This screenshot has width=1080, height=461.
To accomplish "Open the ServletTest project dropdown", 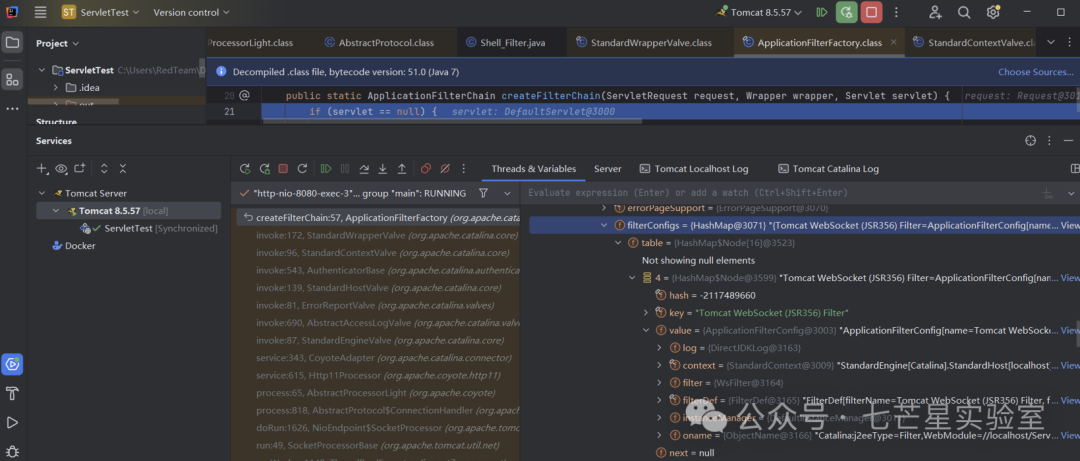I will point(101,12).
